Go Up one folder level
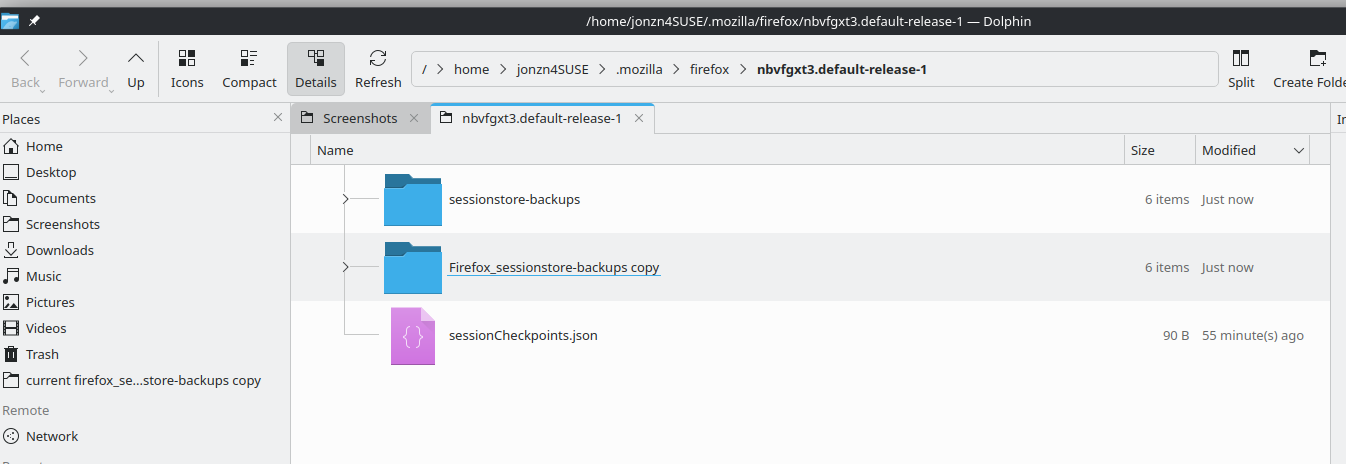 pos(136,69)
